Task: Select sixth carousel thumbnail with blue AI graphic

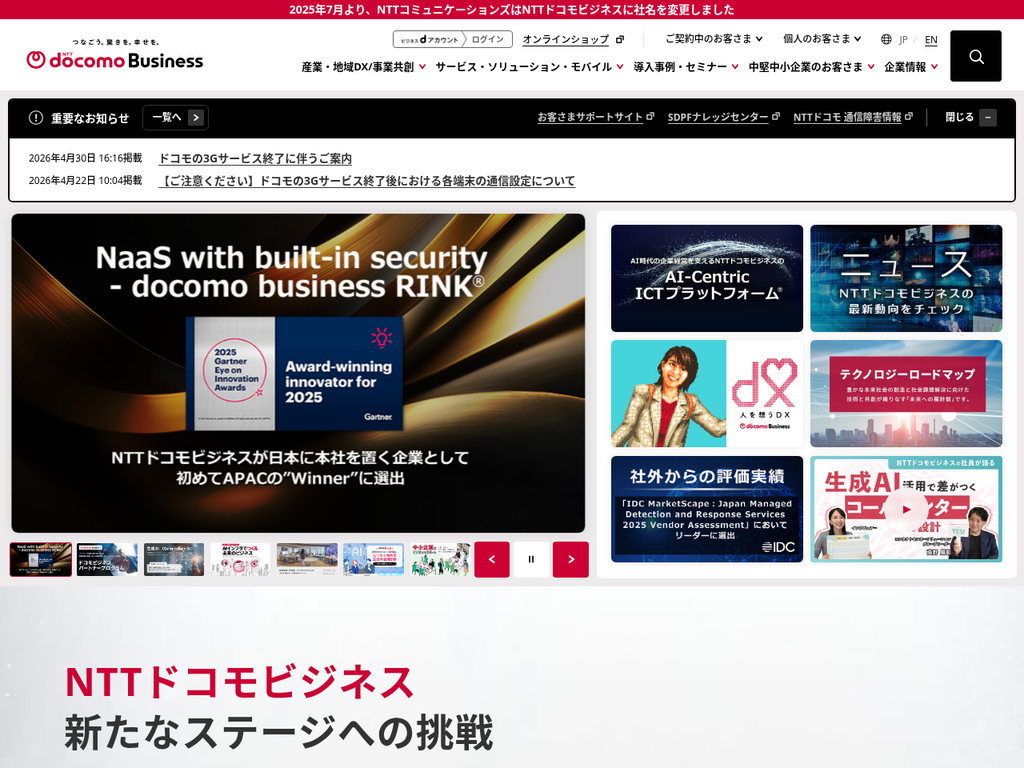Action: [374, 560]
